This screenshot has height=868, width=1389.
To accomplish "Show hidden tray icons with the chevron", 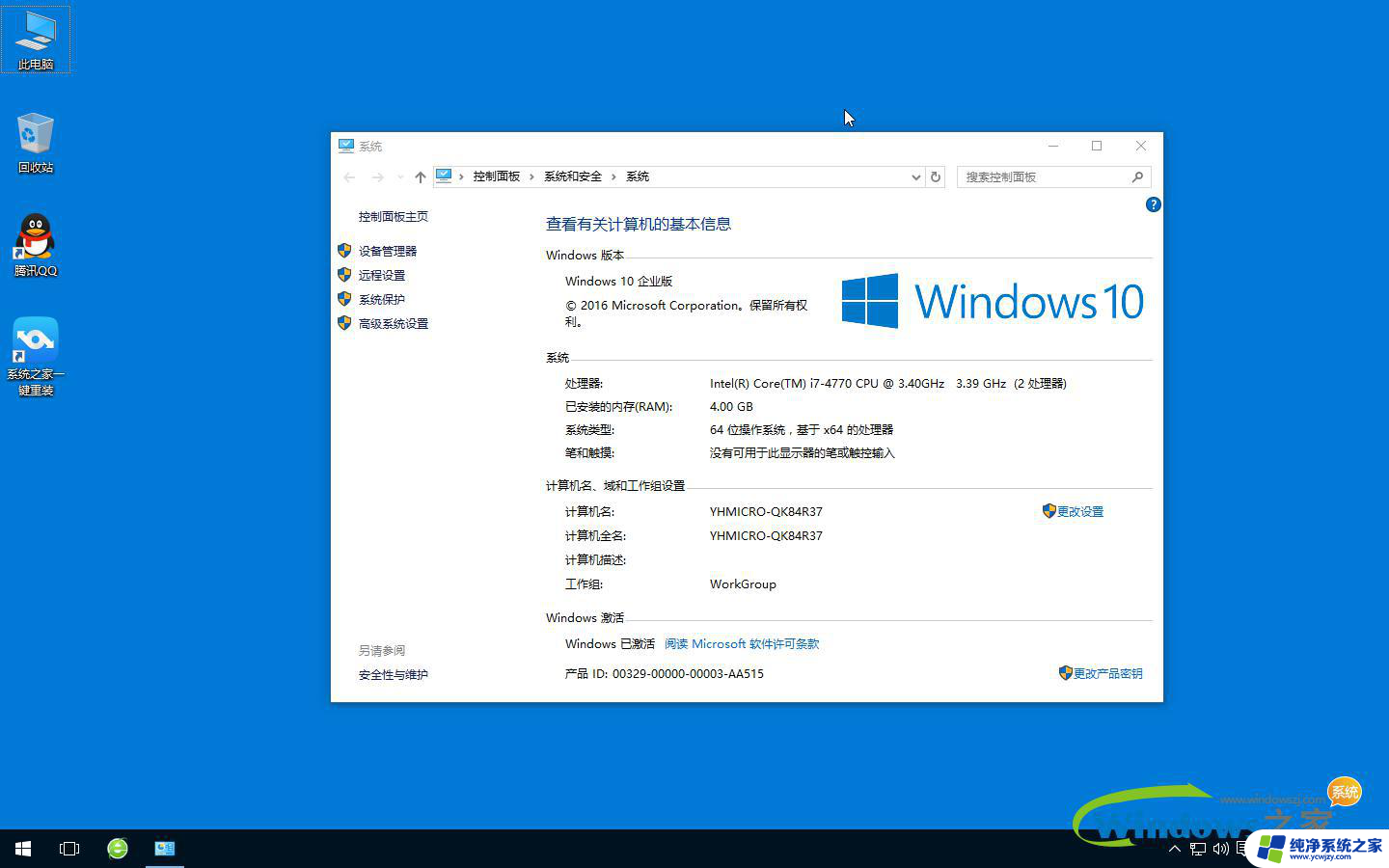I will [x=1174, y=849].
